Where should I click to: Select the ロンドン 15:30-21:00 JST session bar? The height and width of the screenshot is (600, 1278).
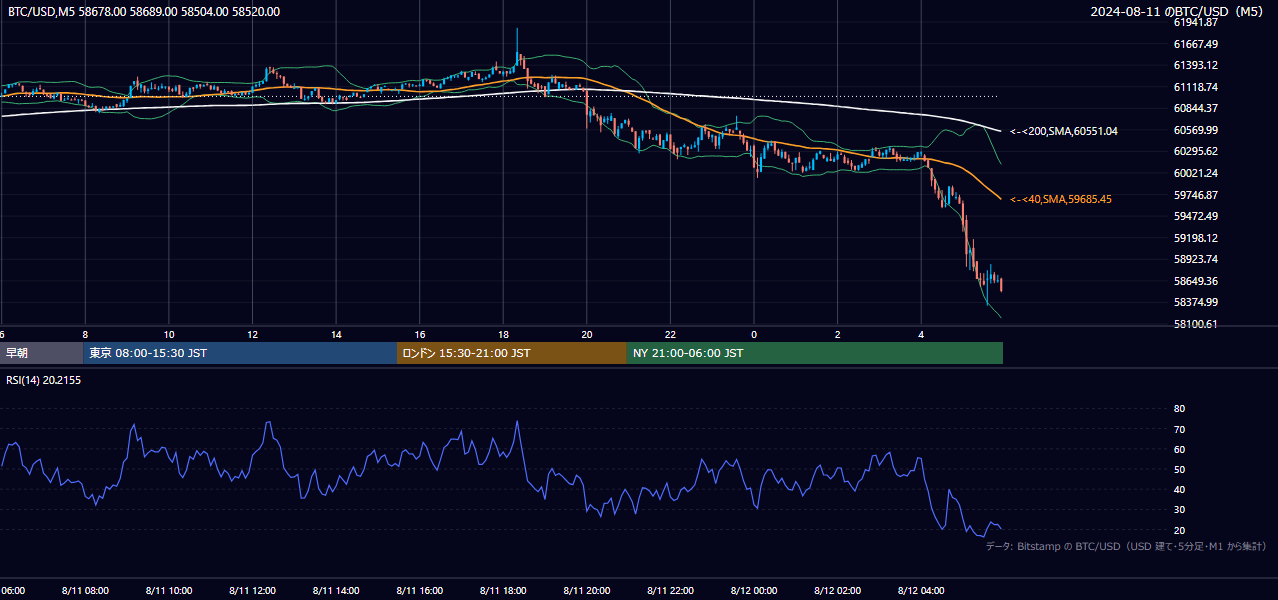pos(512,353)
